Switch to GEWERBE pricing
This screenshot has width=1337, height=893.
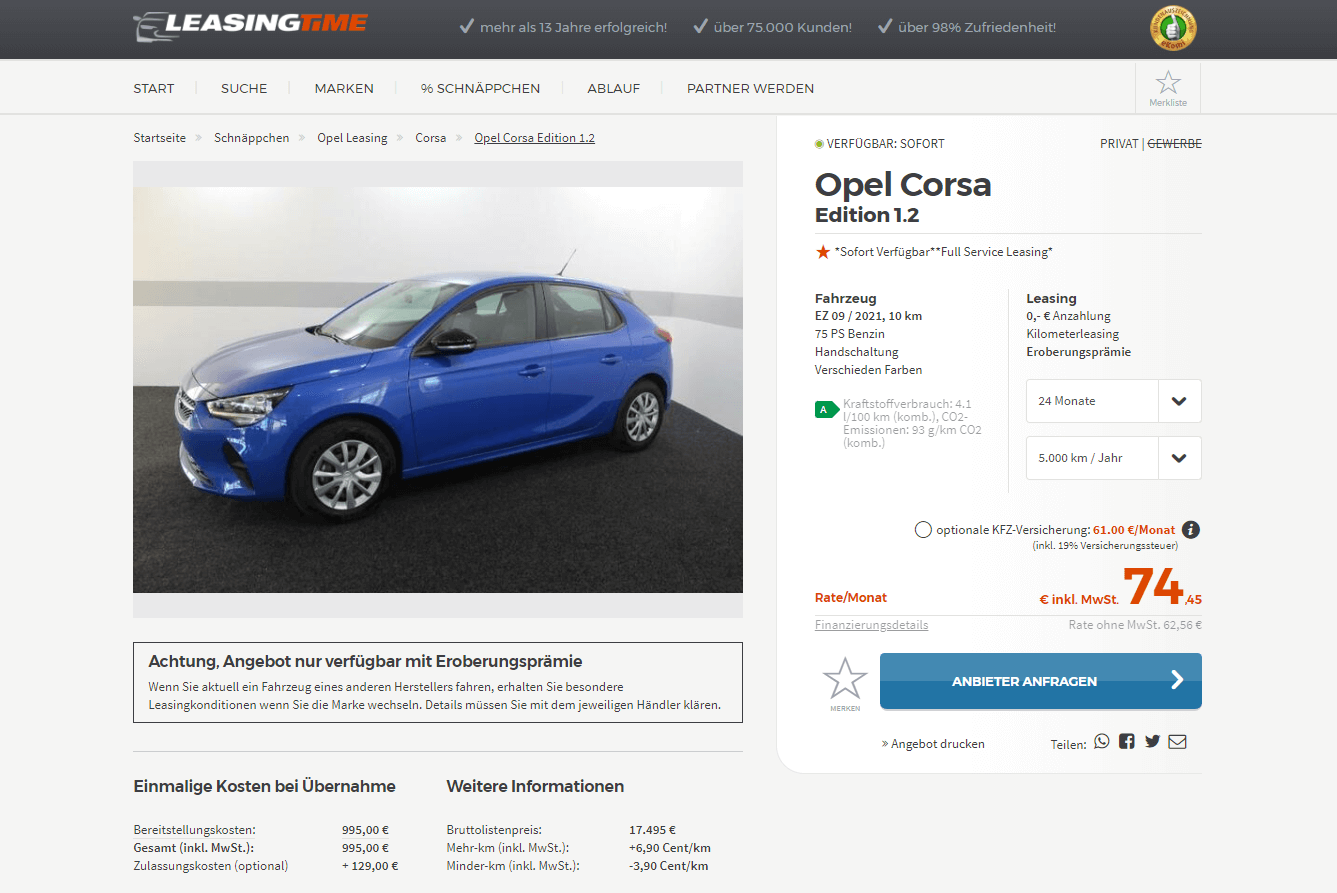1174,144
